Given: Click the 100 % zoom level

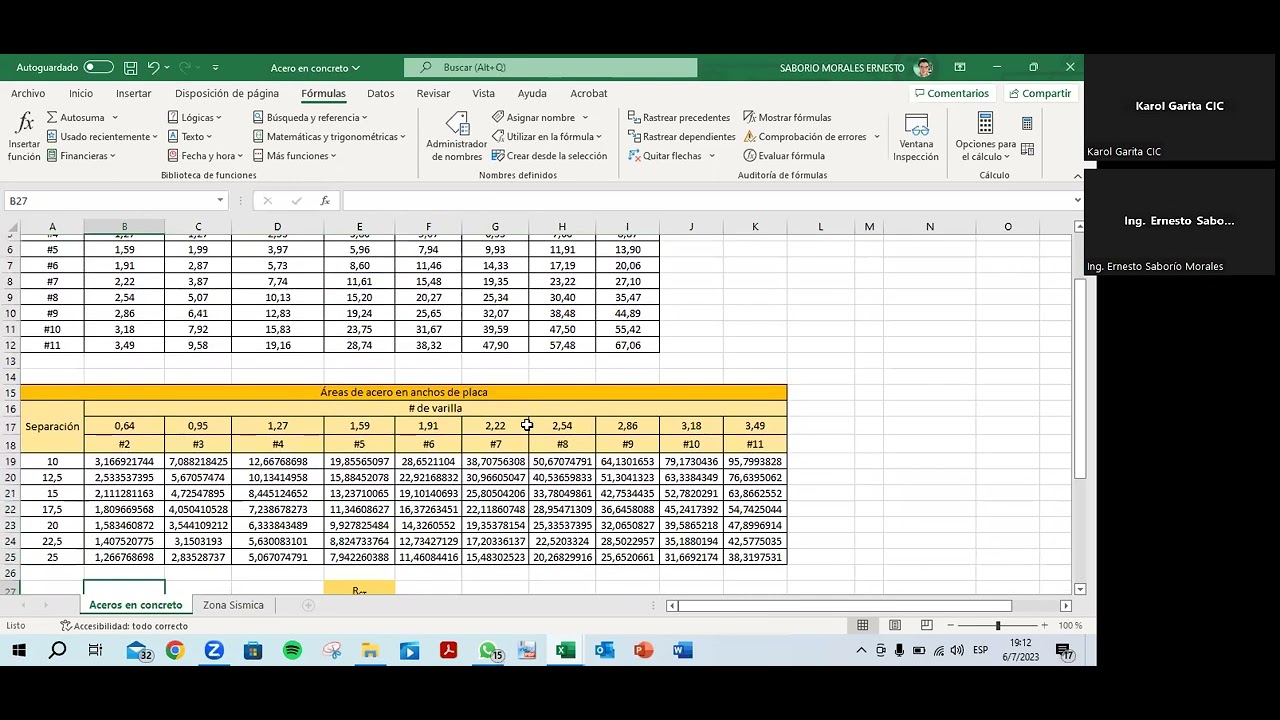Looking at the screenshot, I should 1070,625.
